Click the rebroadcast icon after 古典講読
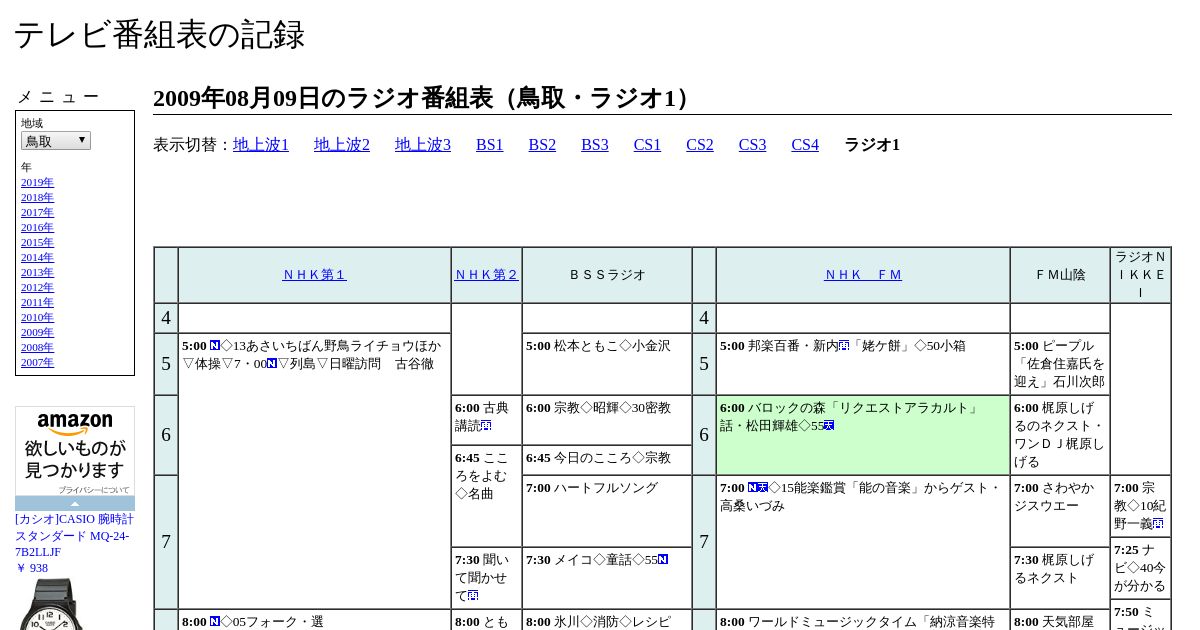The width and height of the screenshot is (1200, 630). click(486, 425)
